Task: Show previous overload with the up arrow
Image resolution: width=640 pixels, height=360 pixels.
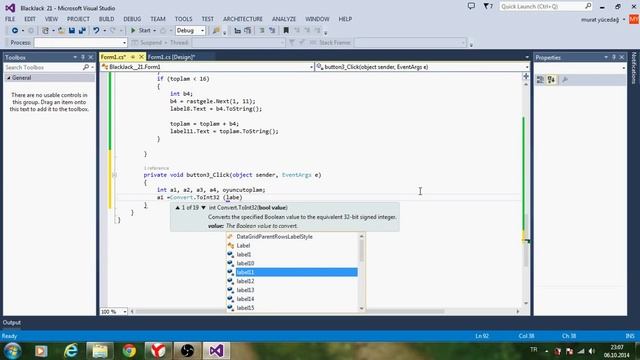Action: point(178,208)
